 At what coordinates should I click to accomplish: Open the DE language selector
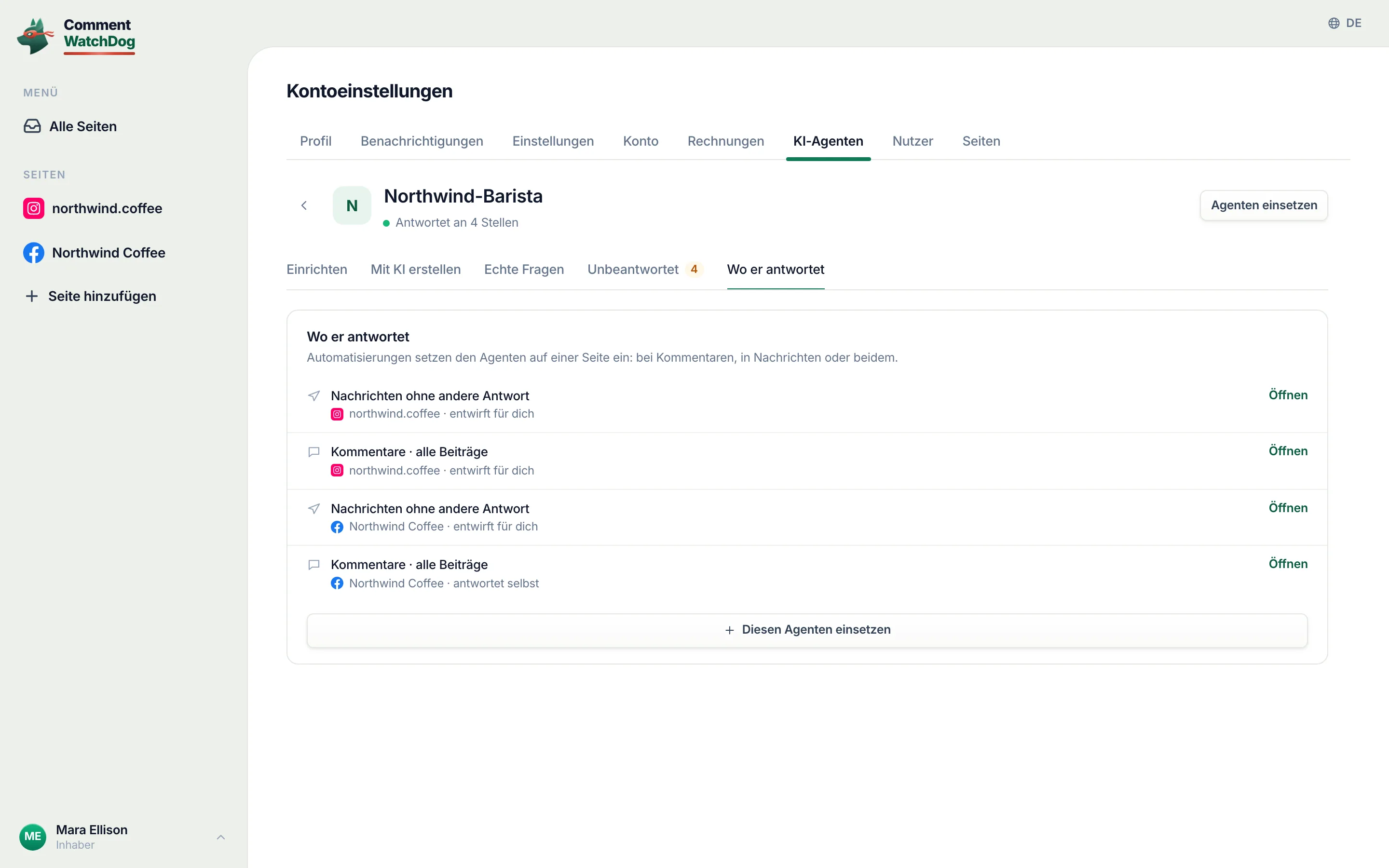1345,23
